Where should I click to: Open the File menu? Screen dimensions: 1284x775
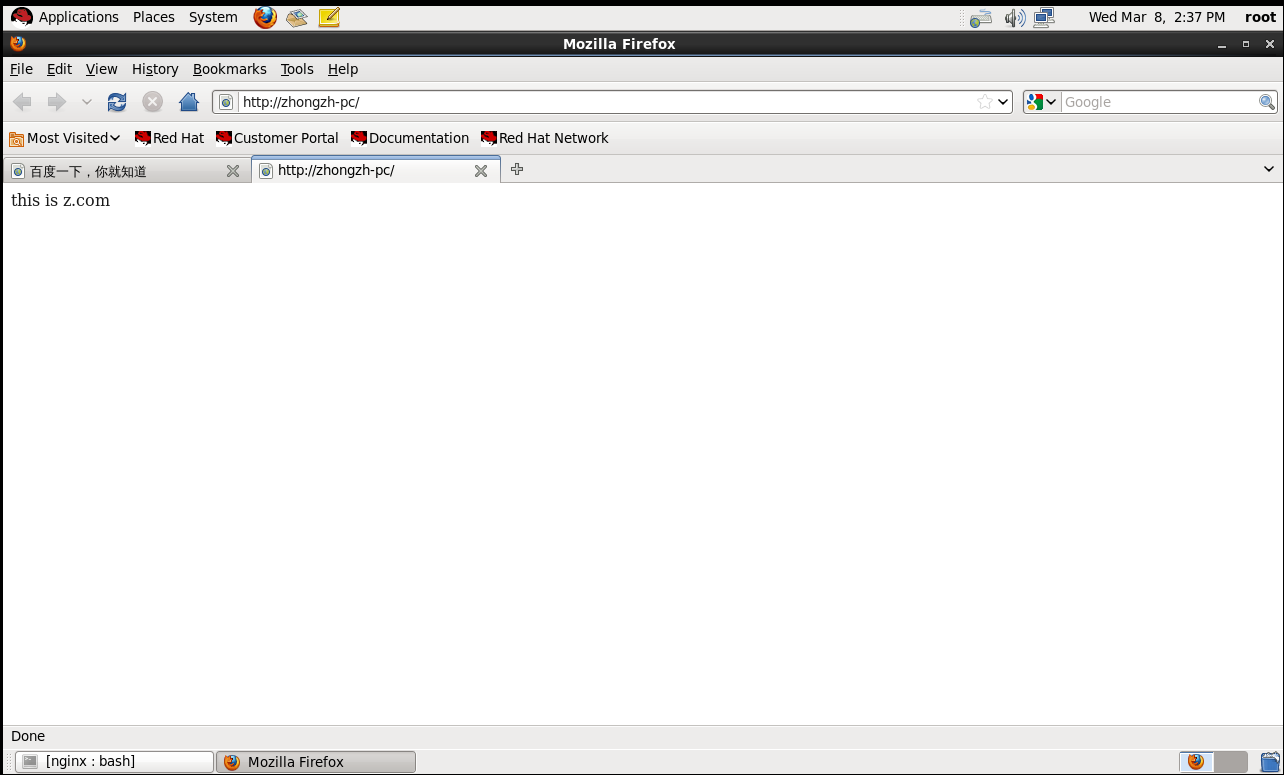[21, 69]
